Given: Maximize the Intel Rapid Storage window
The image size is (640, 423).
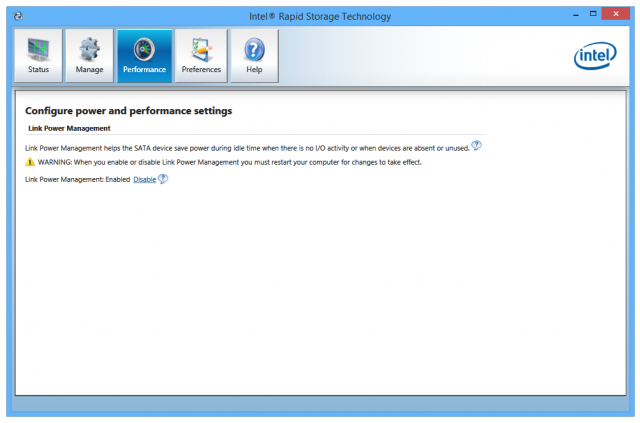Looking at the screenshot, I should coord(593,14).
